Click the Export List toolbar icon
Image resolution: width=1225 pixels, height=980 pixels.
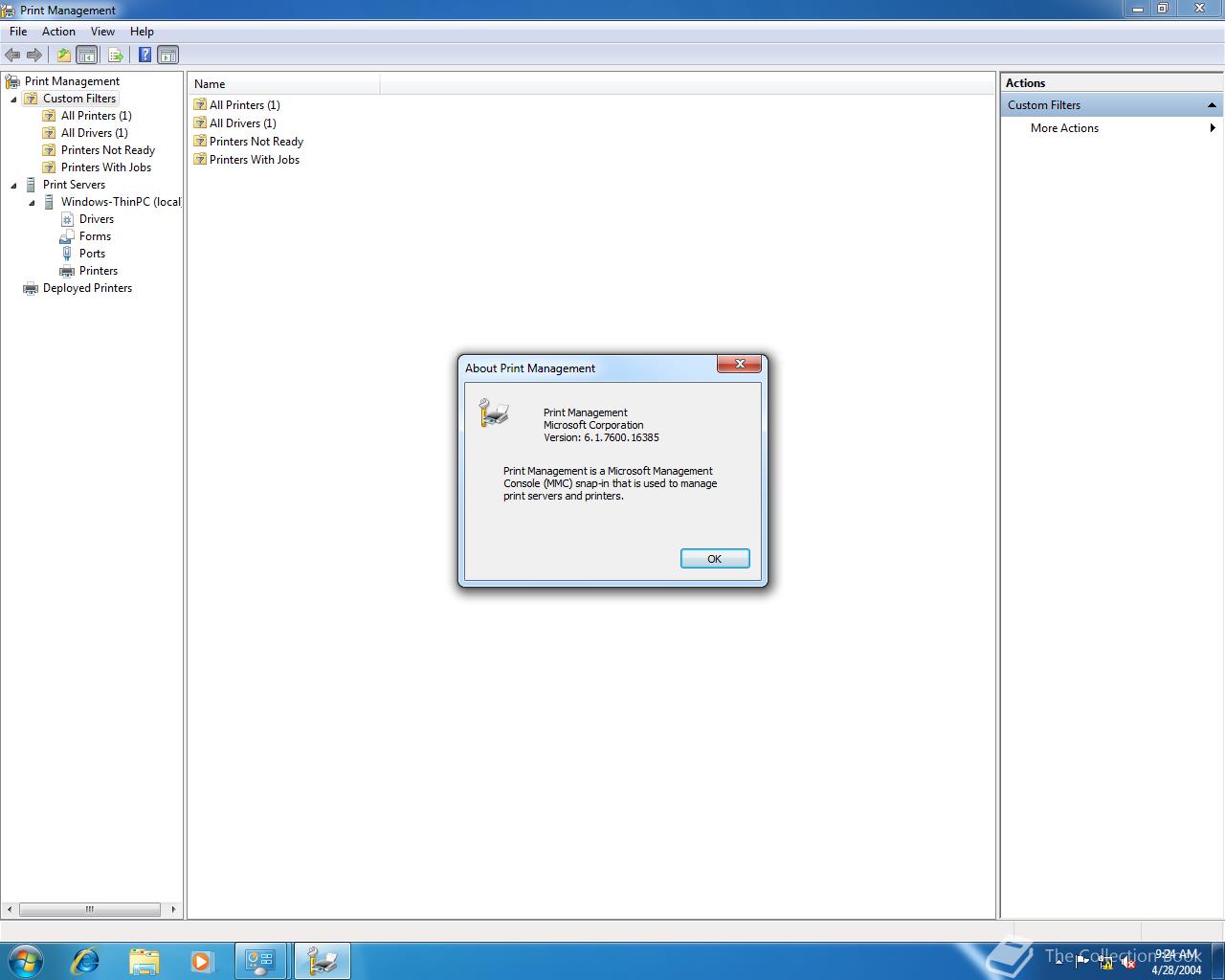[x=116, y=55]
